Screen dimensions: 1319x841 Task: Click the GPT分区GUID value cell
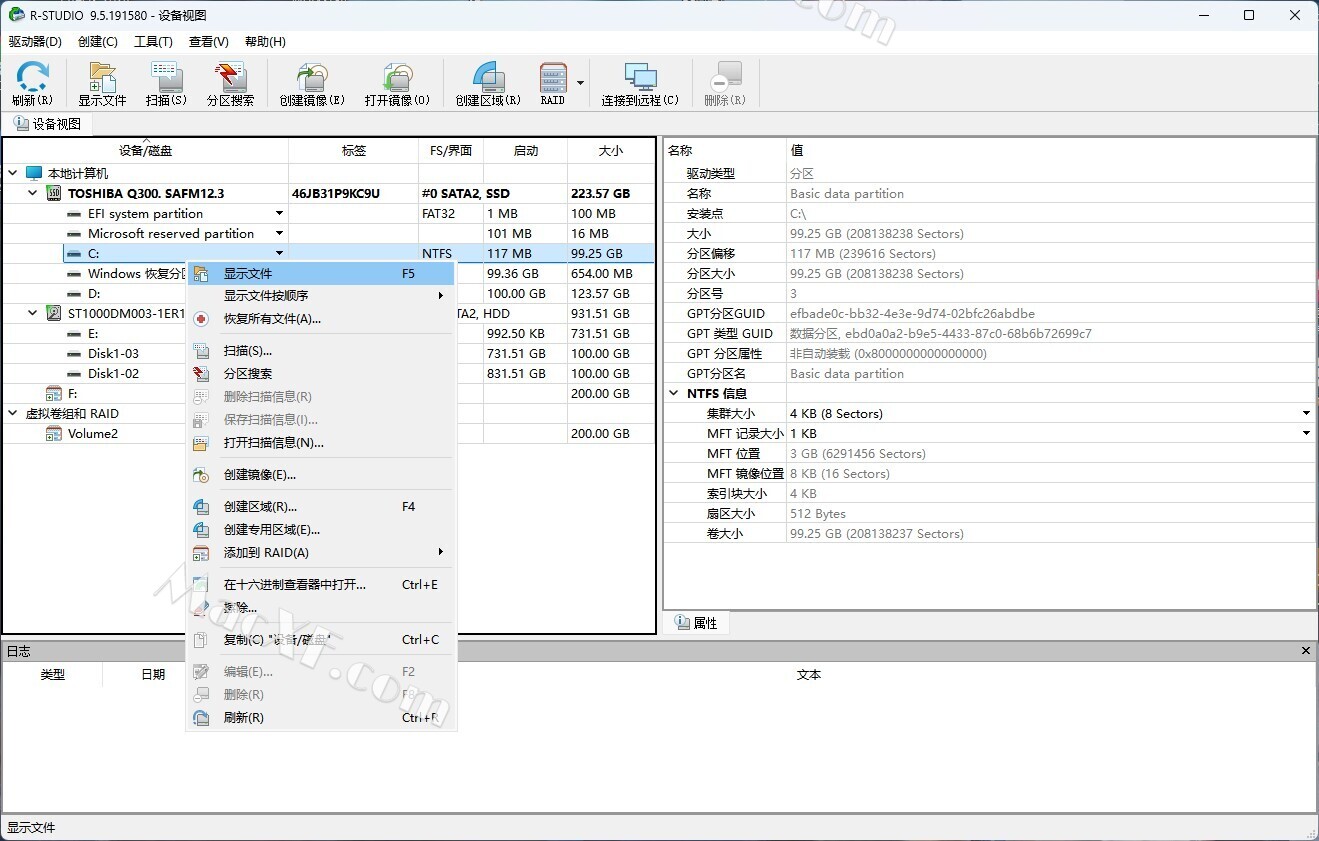(x=1050, y=313)
